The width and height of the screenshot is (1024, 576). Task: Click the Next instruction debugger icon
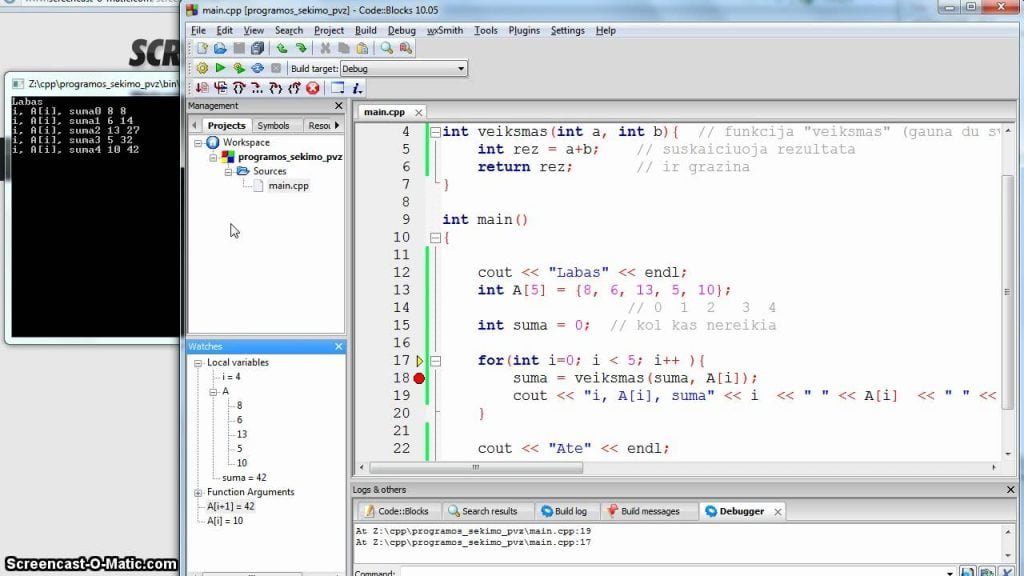click(257, 88)
